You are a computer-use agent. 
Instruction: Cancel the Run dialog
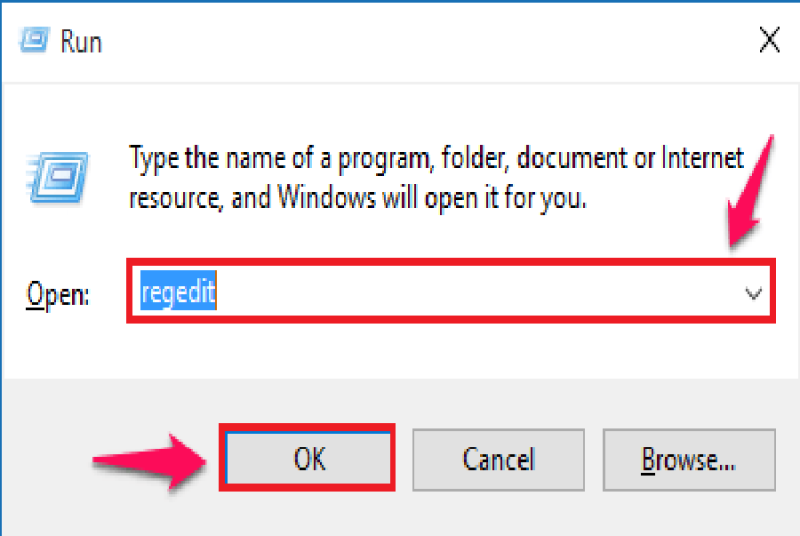(498, 460)
